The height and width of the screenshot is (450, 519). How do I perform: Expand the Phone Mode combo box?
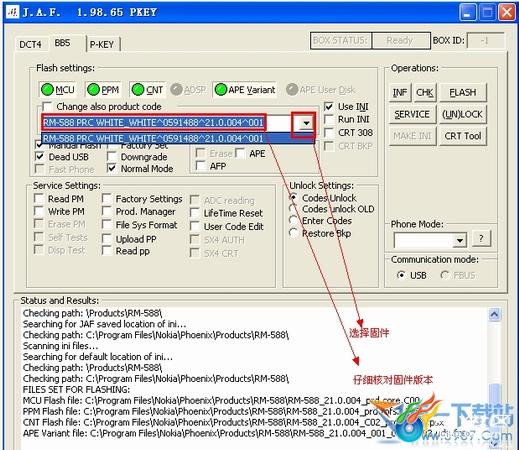[x=460, y=240]
